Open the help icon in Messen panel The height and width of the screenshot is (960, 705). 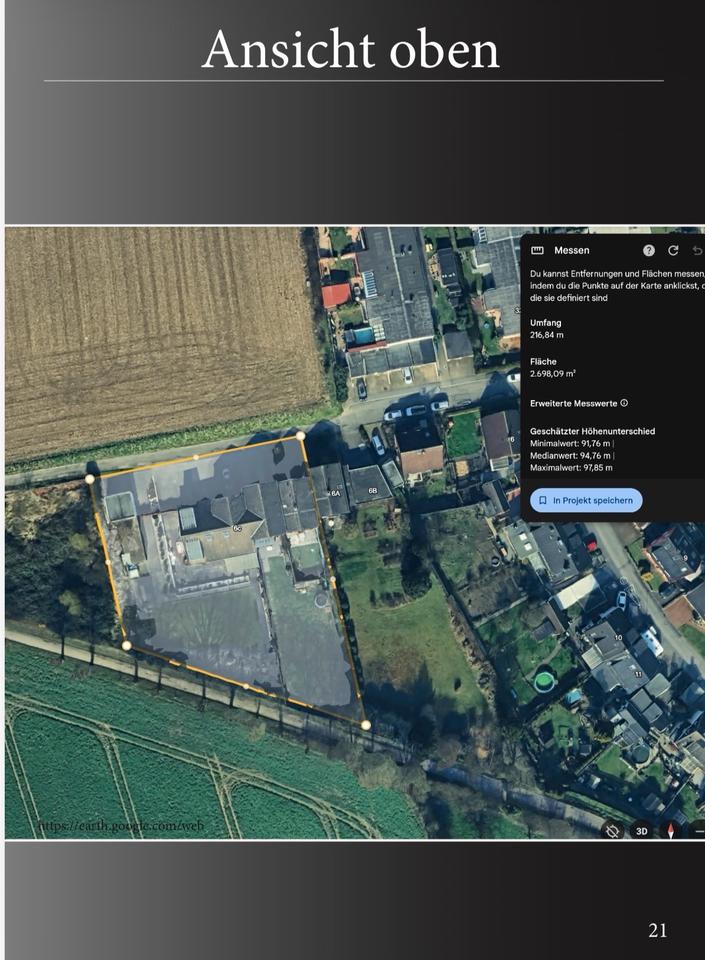(649, 251)
